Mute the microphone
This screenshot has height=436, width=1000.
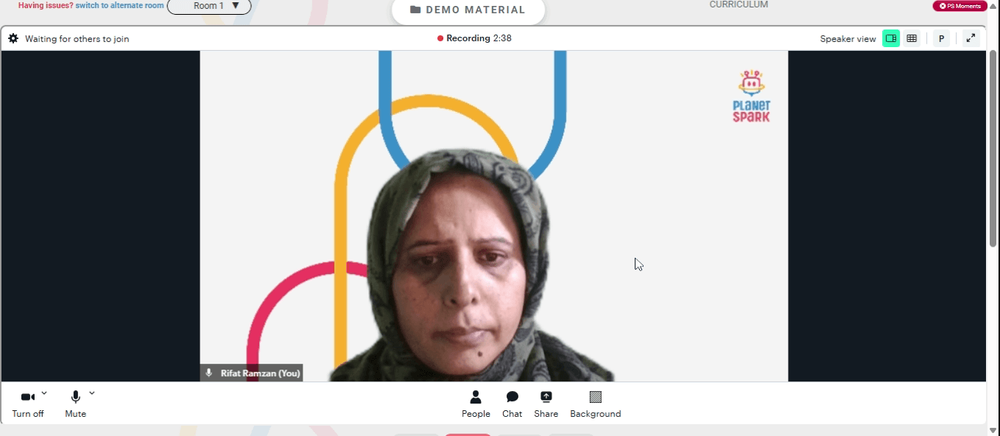[x=75, y=404]
